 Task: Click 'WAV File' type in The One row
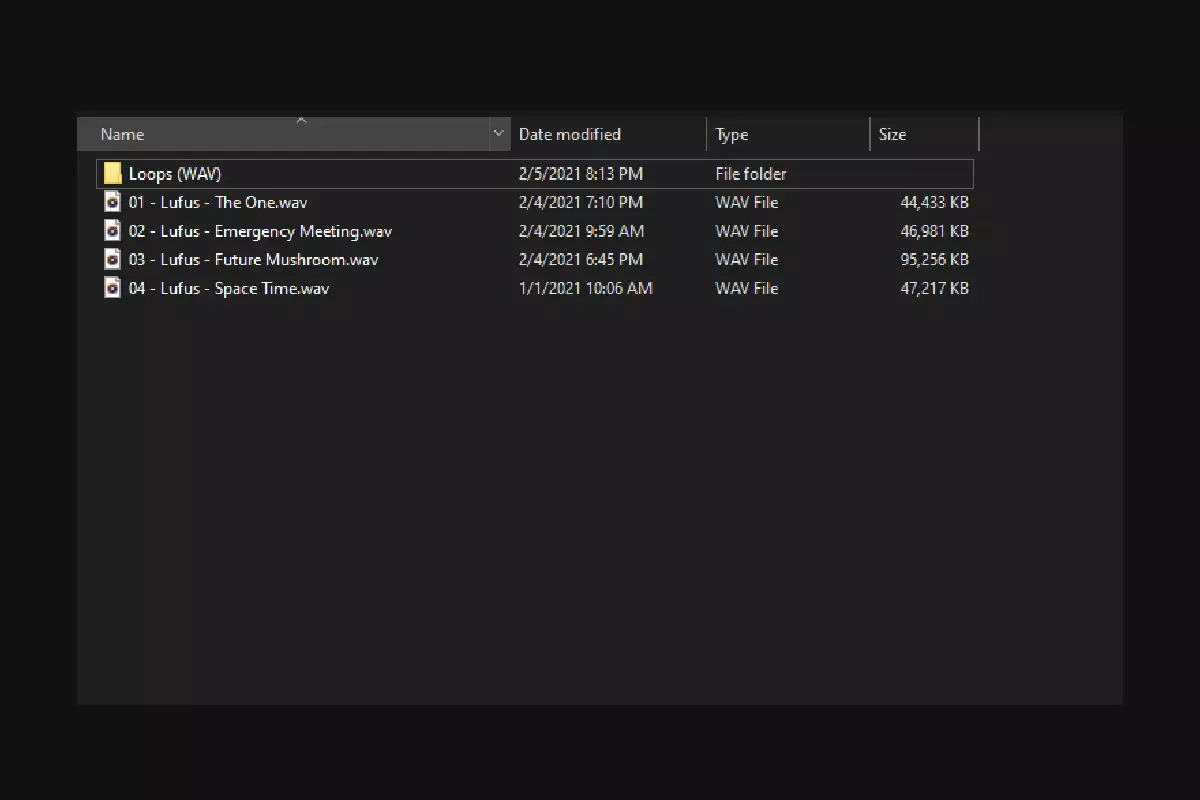747,202
